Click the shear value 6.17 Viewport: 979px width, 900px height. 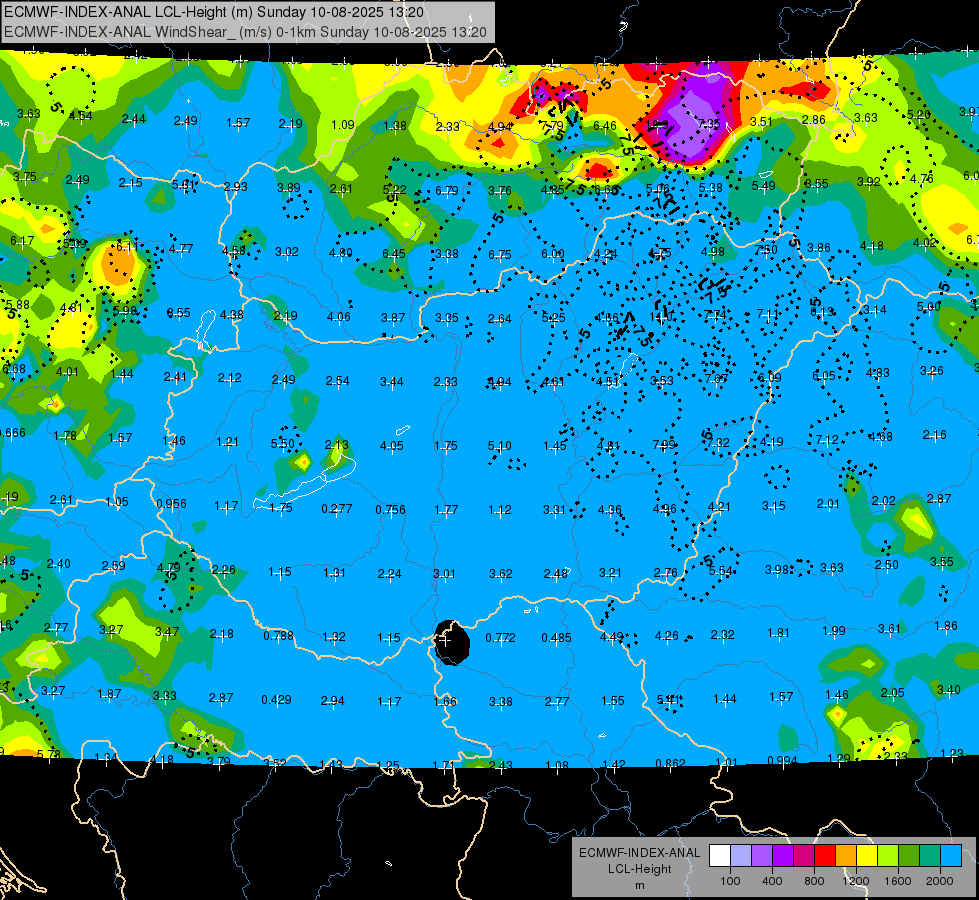[x=22, y=241]
